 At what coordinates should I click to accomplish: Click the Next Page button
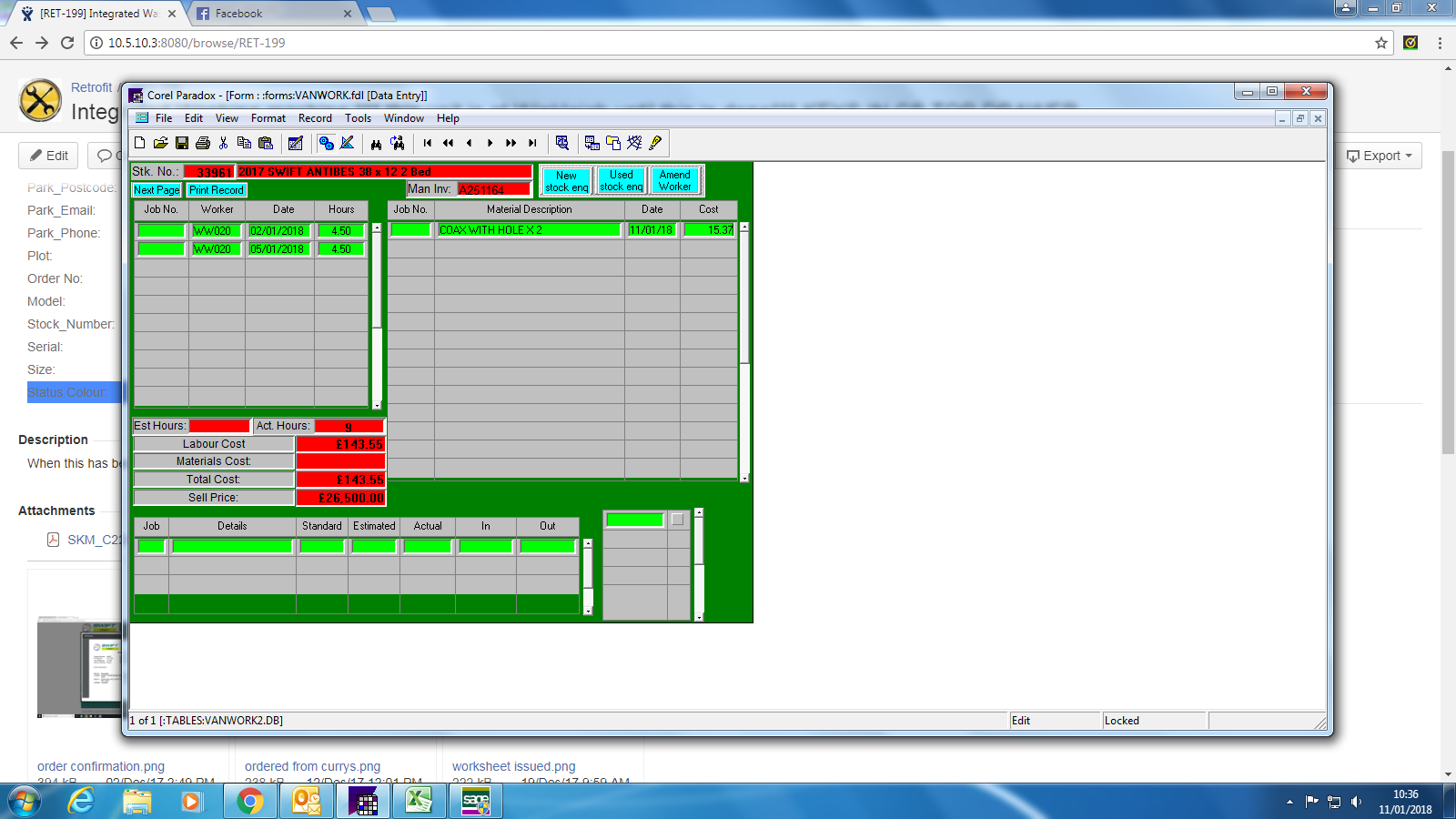click(157, 190)
